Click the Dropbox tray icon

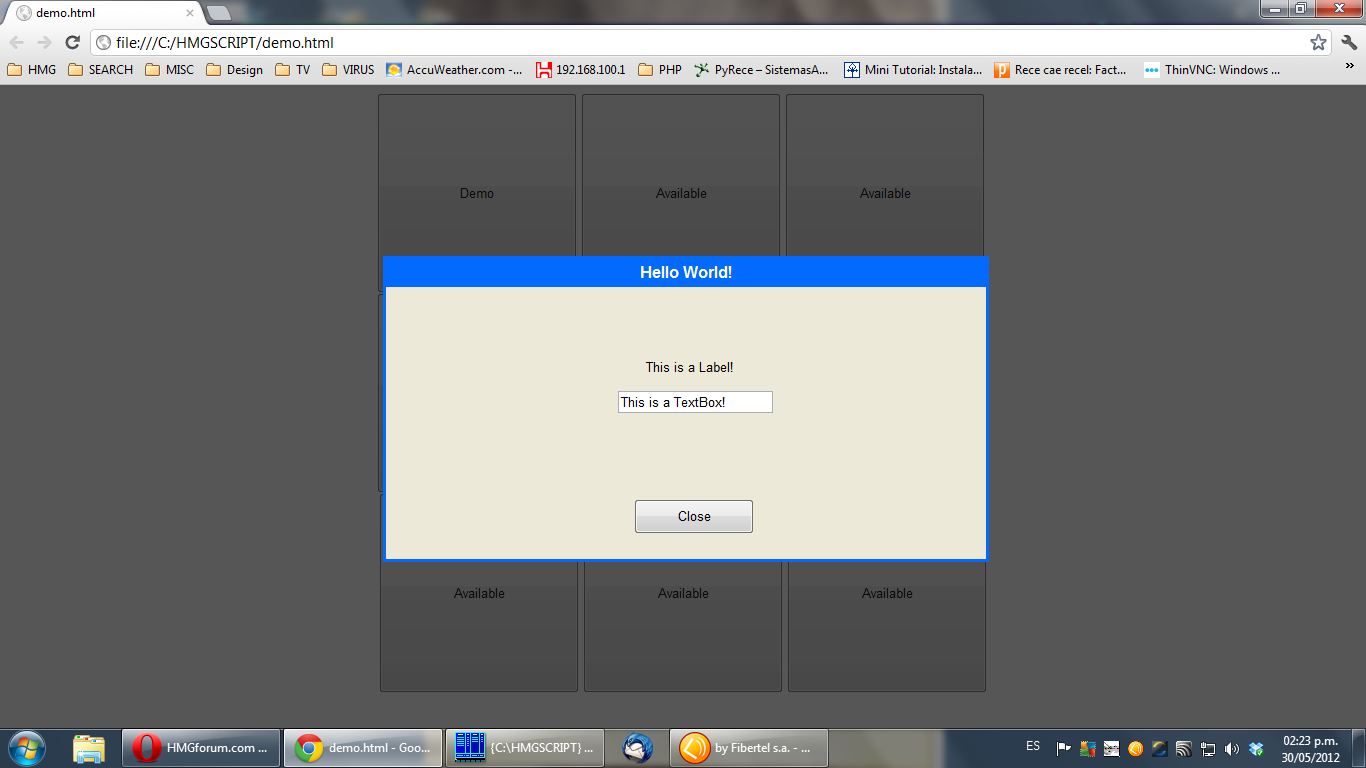pos(1257,748)
